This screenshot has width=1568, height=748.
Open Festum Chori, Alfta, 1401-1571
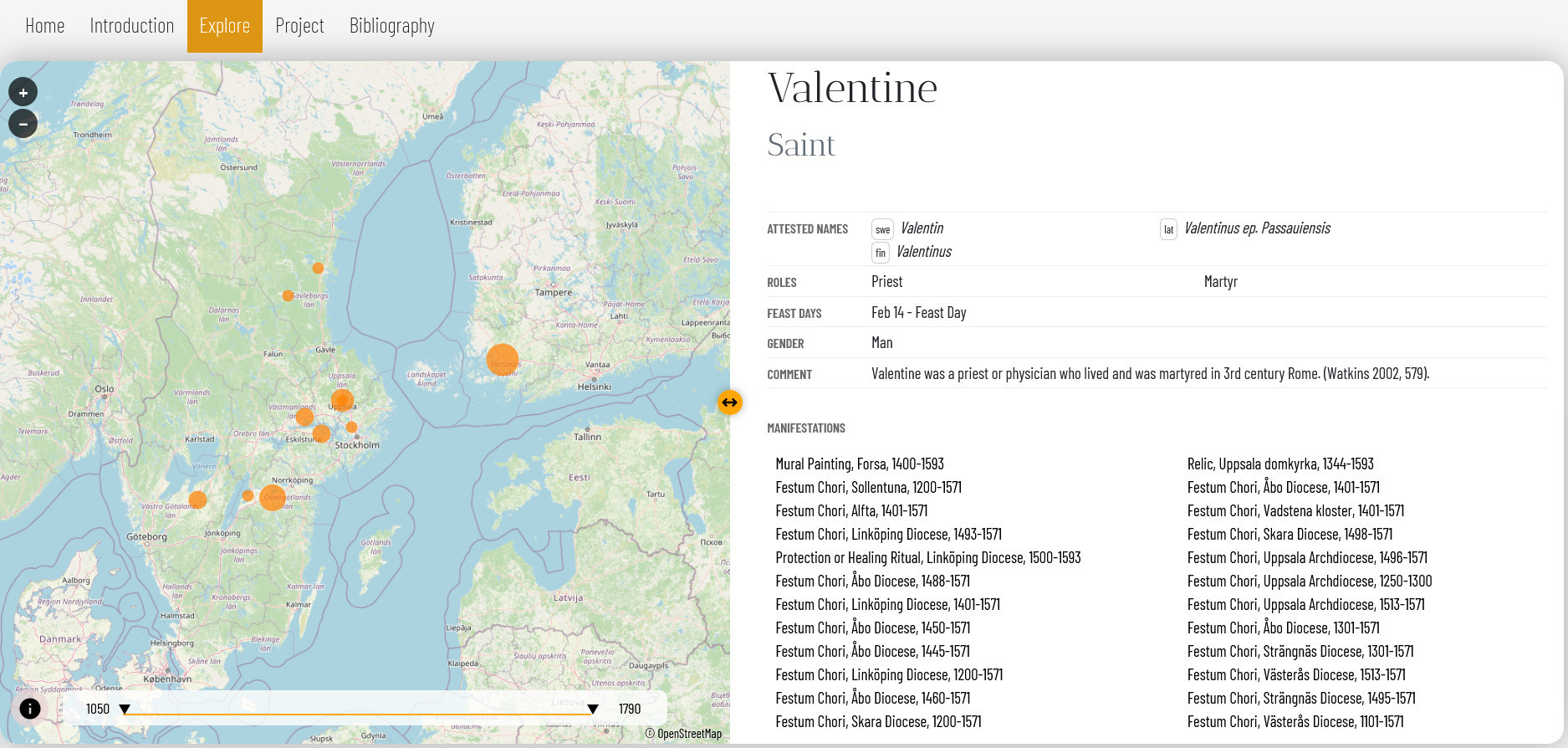pos(851,511)
